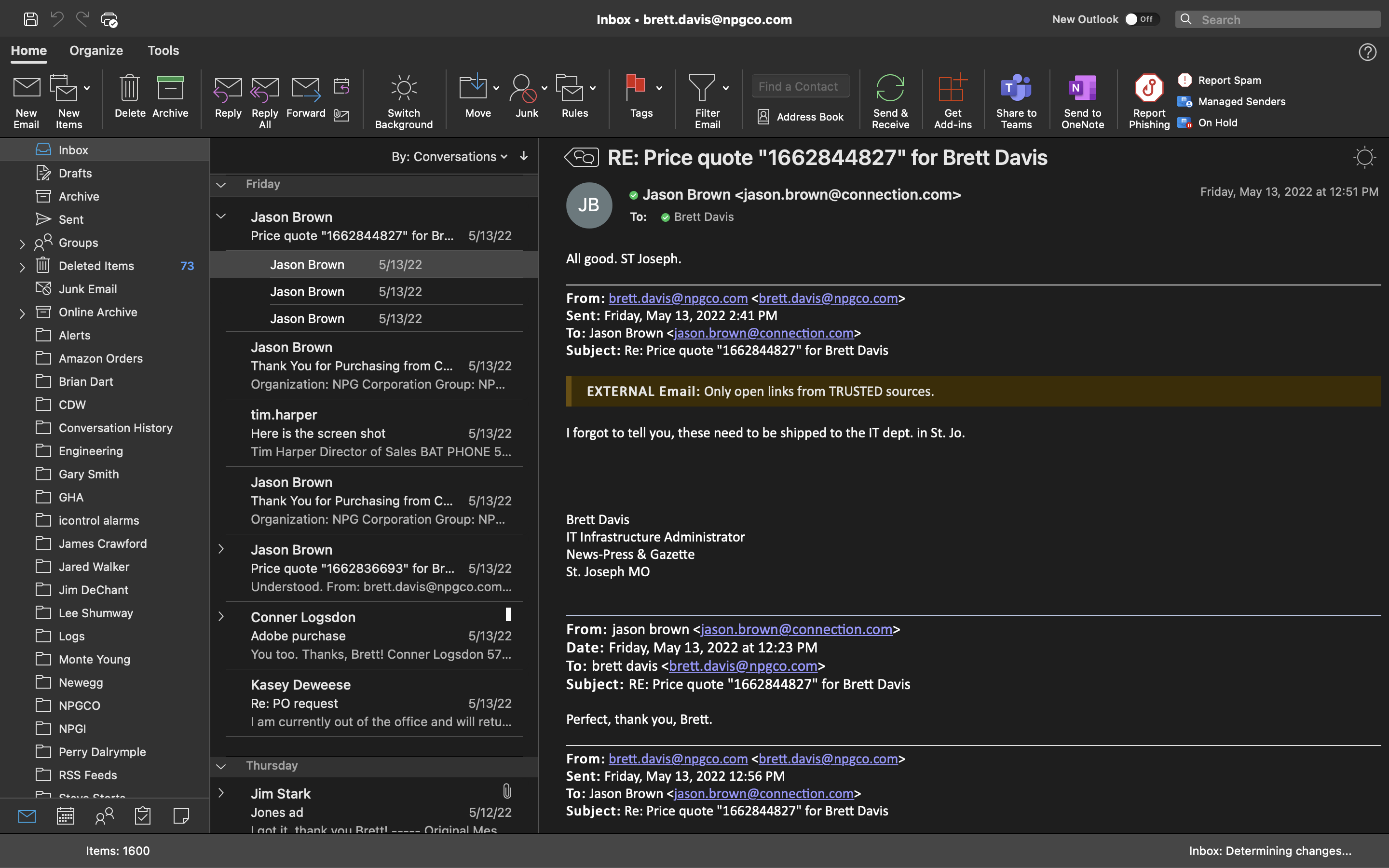This screenshot has height=868, width=1389.
Task: Open the People view in the bottom navigation
Action: (104, 816)
